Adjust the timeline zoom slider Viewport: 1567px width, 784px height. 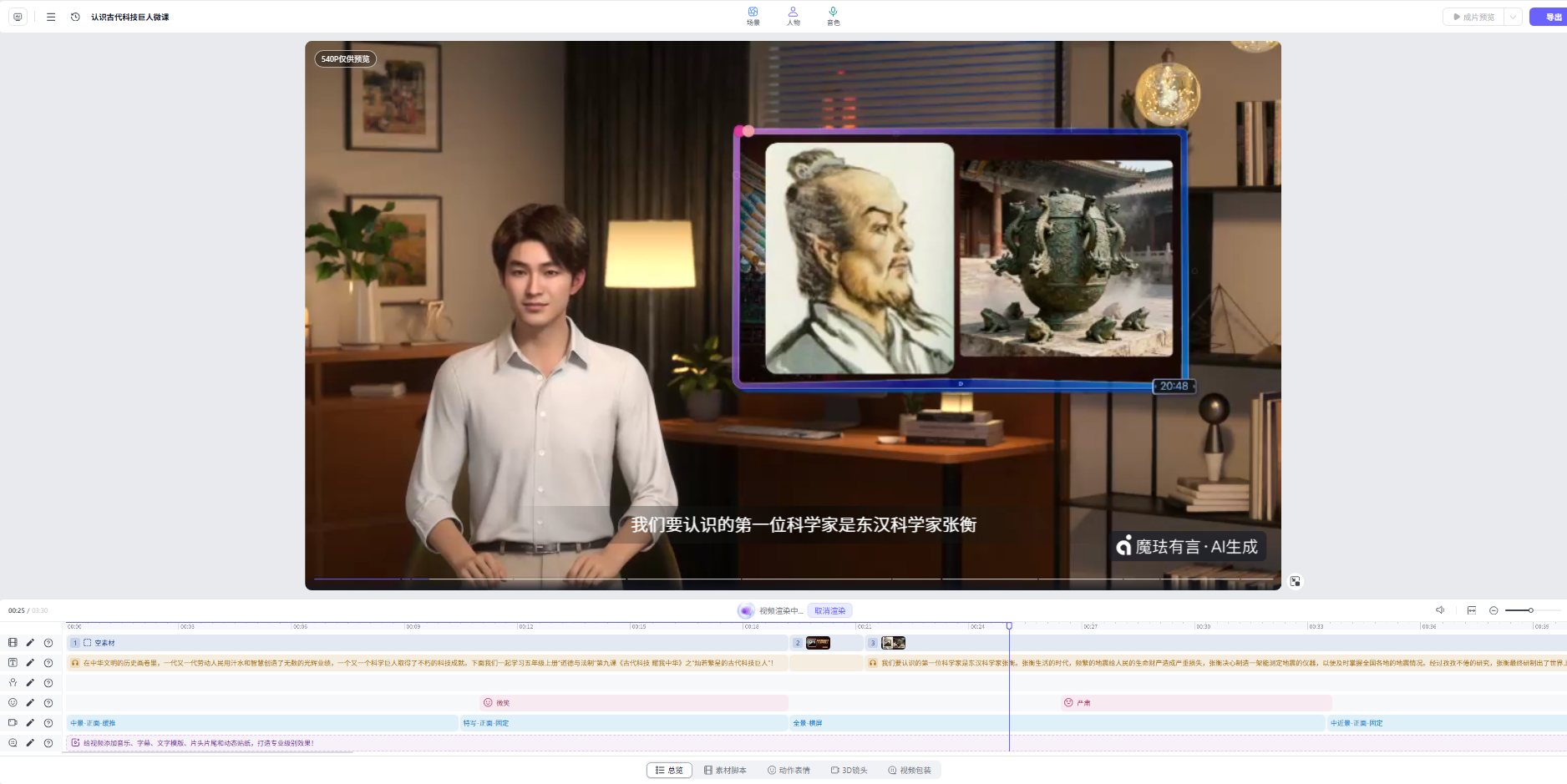point(1530,610)
